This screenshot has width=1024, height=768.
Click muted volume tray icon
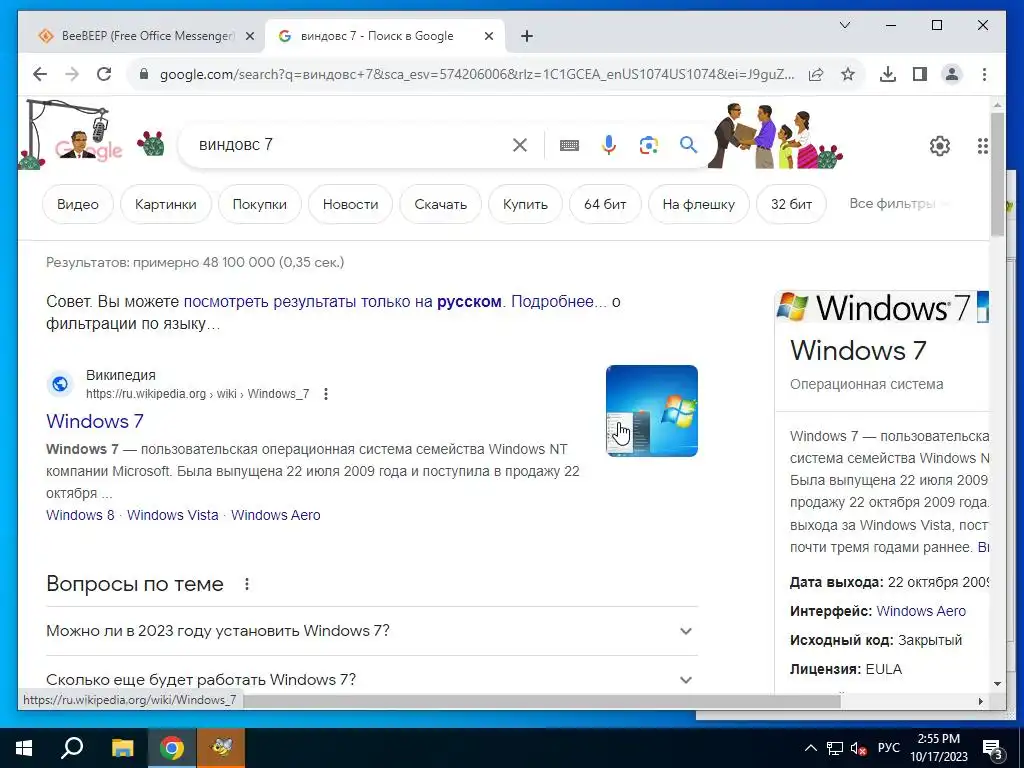[x=858, y=748]
